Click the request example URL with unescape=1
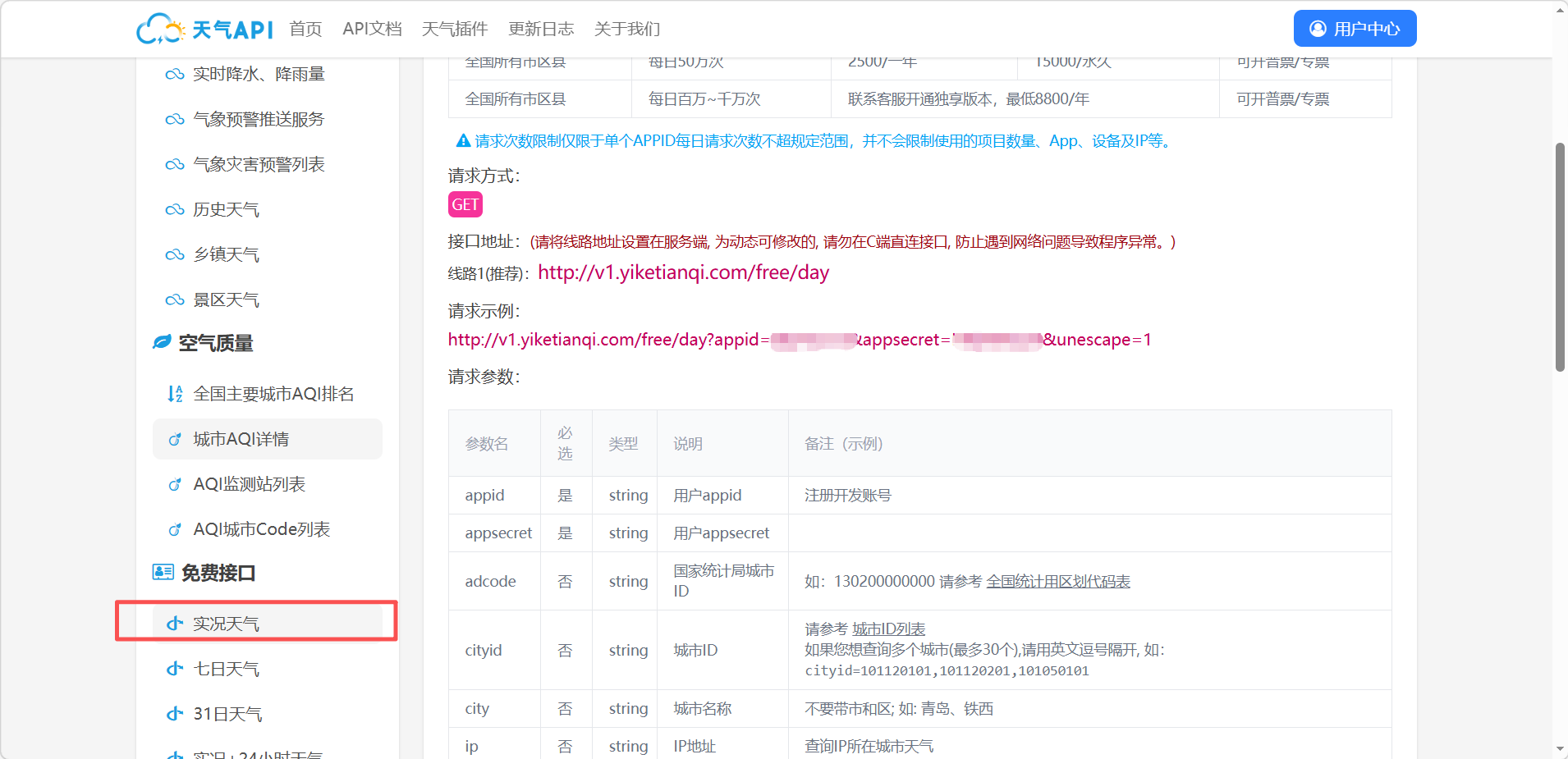The width and height of the screenshot is (1568, 759). (800, 340)
